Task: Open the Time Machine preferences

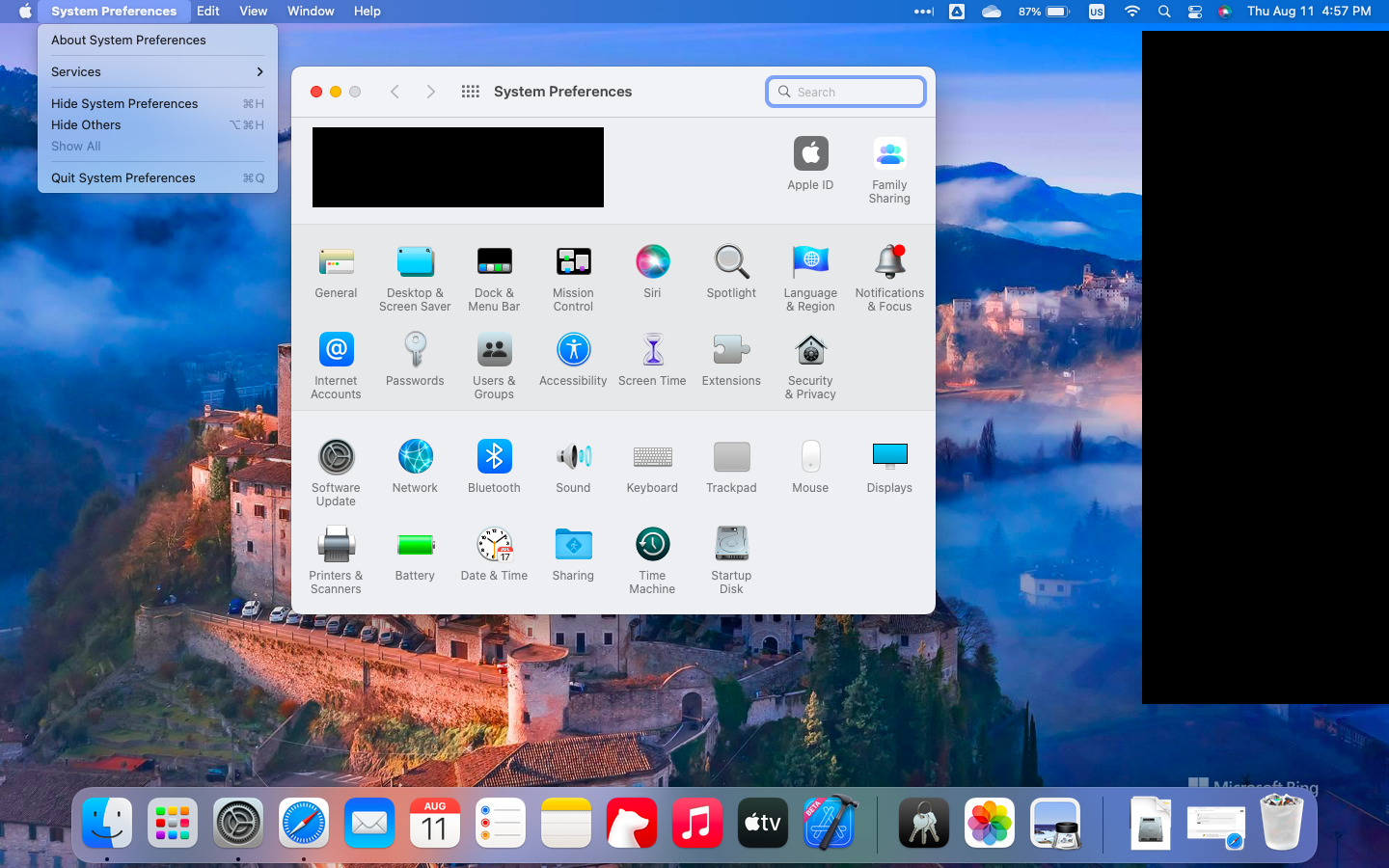Action: click(x=652, y=545)
